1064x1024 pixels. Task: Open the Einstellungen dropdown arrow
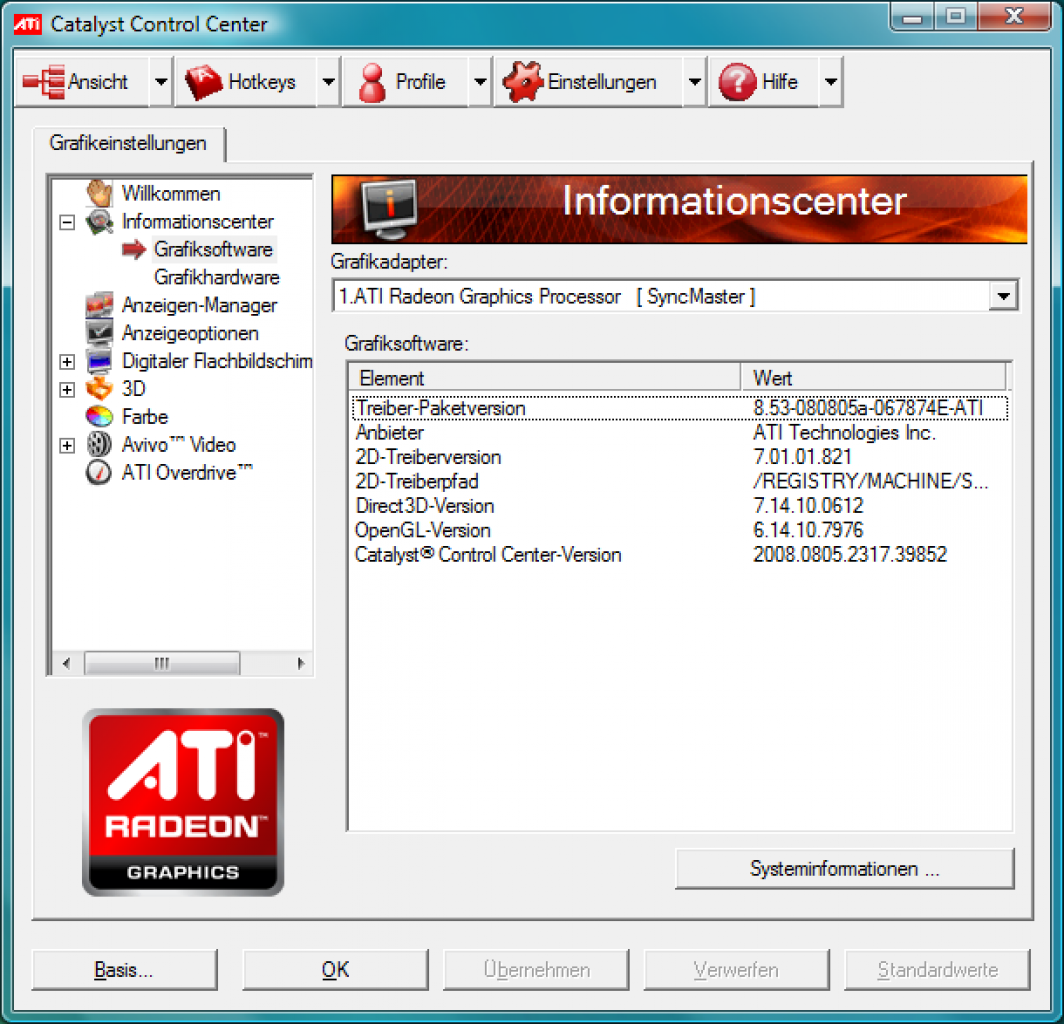point(695,82)
